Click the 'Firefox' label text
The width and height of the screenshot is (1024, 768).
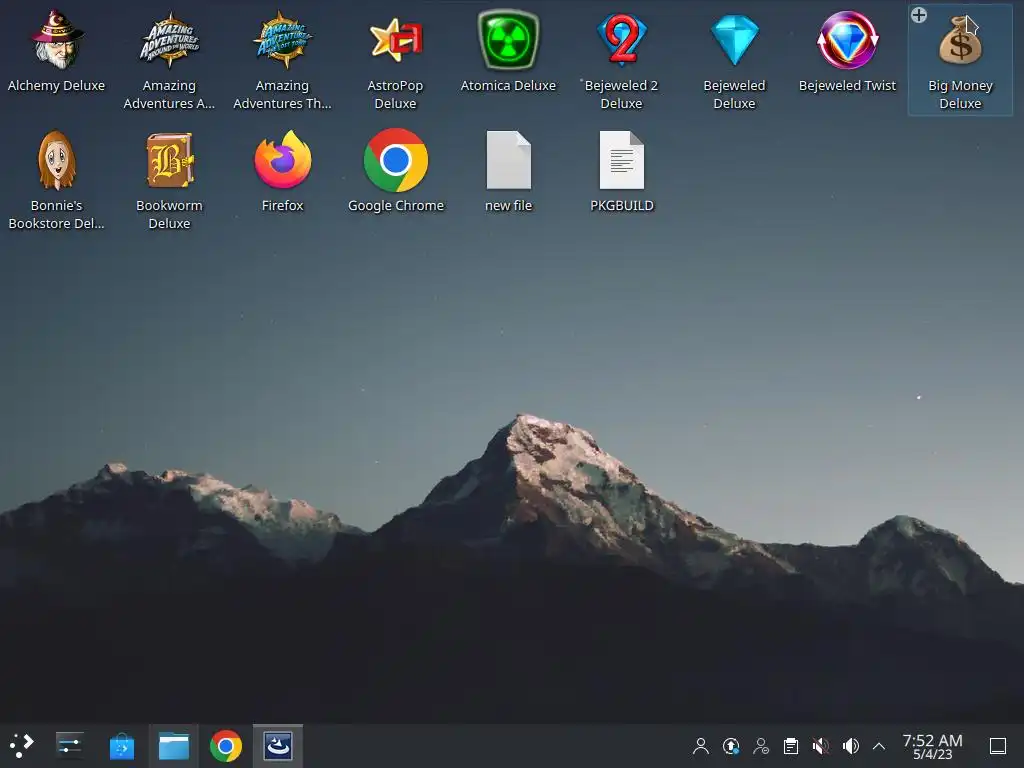(282, 206)
